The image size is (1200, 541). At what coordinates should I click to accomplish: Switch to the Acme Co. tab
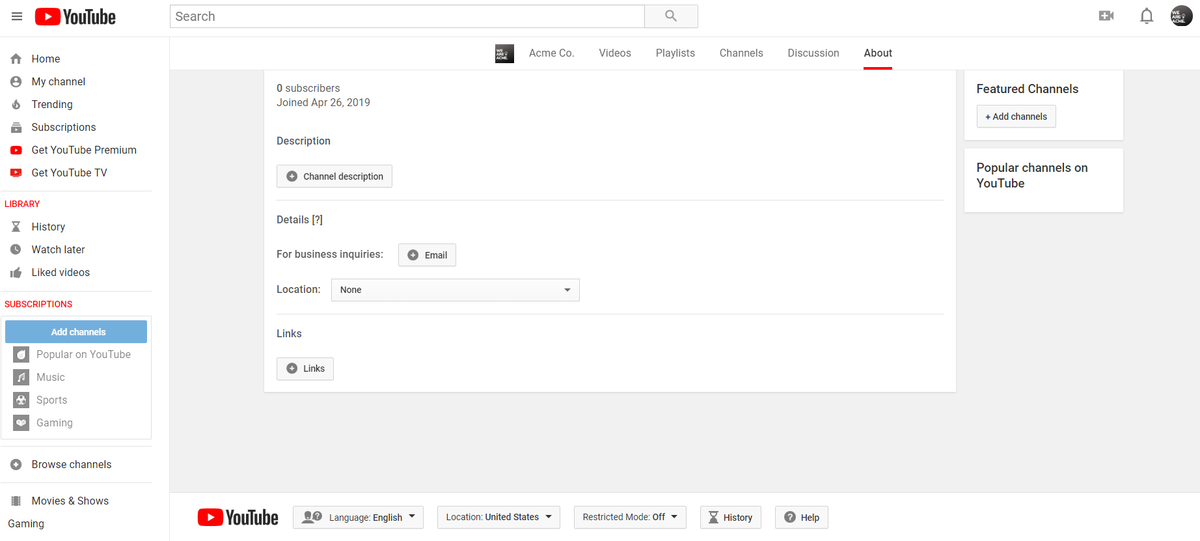click(x=551, y=53)
